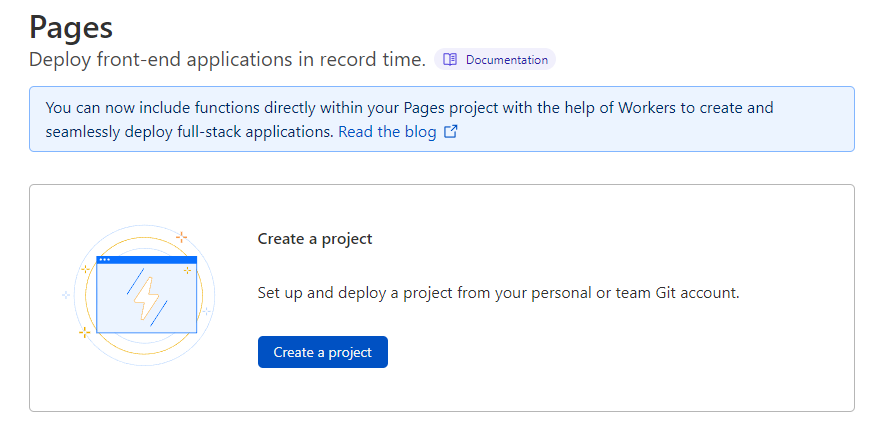Click the Pages page heading

coord(71,25)
